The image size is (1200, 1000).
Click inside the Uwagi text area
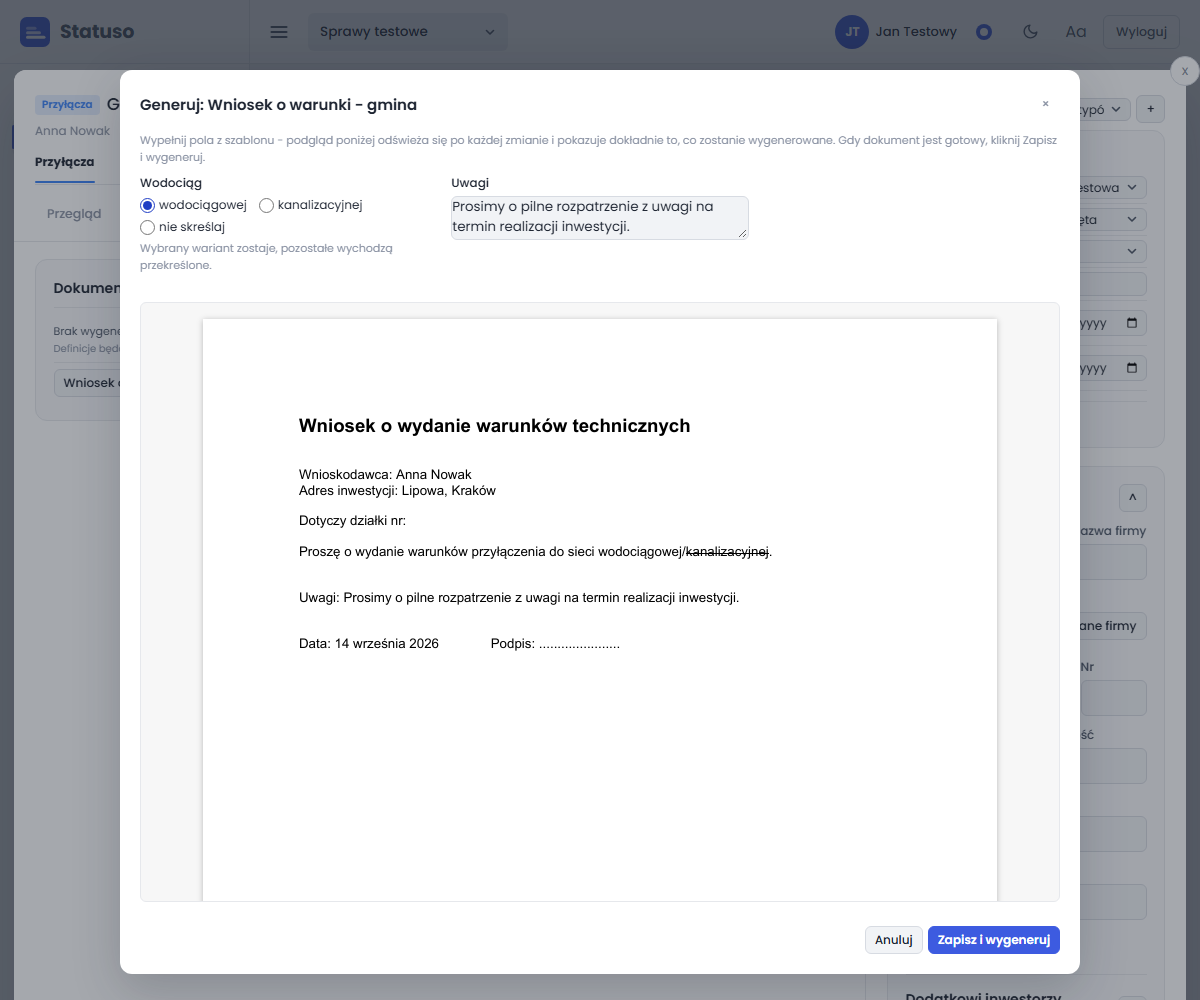coord(599,218)
